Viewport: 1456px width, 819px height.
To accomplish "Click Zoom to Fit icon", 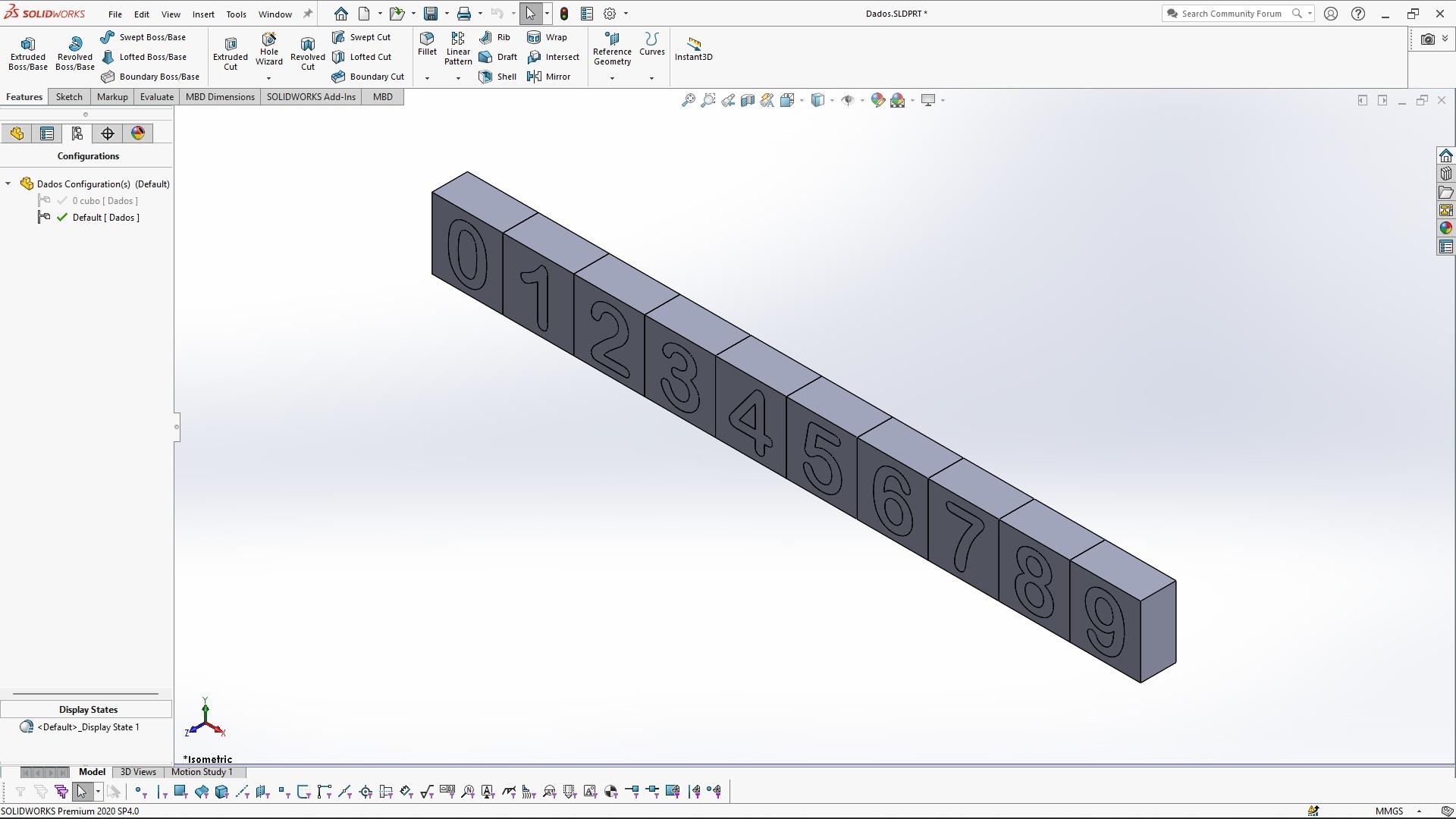I will coord(688,100).
